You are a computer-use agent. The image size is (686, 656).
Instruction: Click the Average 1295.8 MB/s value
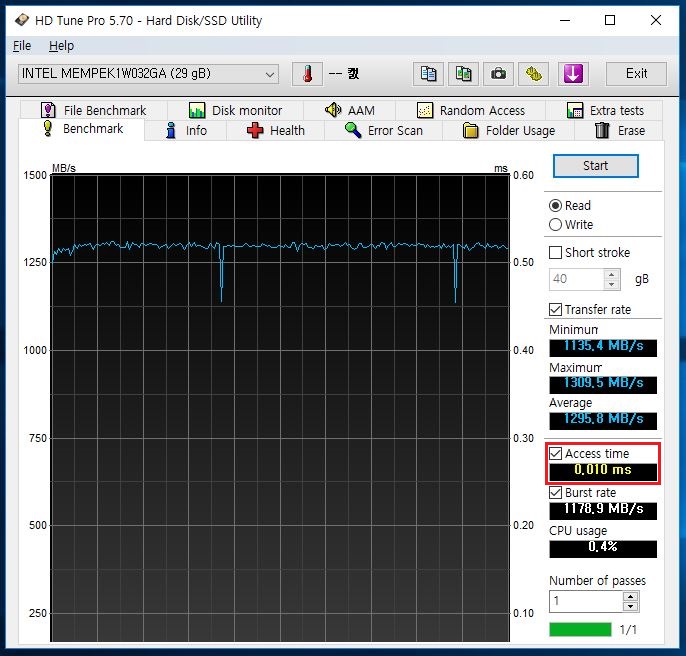click(x=603, y=419)
